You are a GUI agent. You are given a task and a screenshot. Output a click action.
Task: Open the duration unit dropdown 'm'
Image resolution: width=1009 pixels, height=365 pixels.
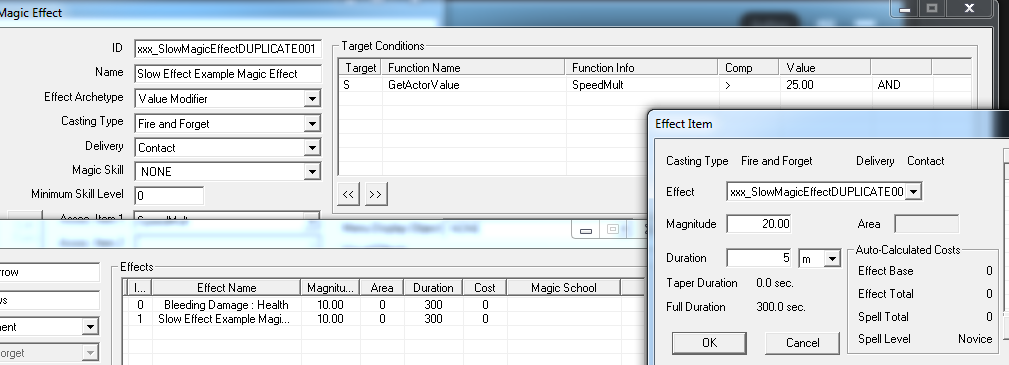pos(832,259)
